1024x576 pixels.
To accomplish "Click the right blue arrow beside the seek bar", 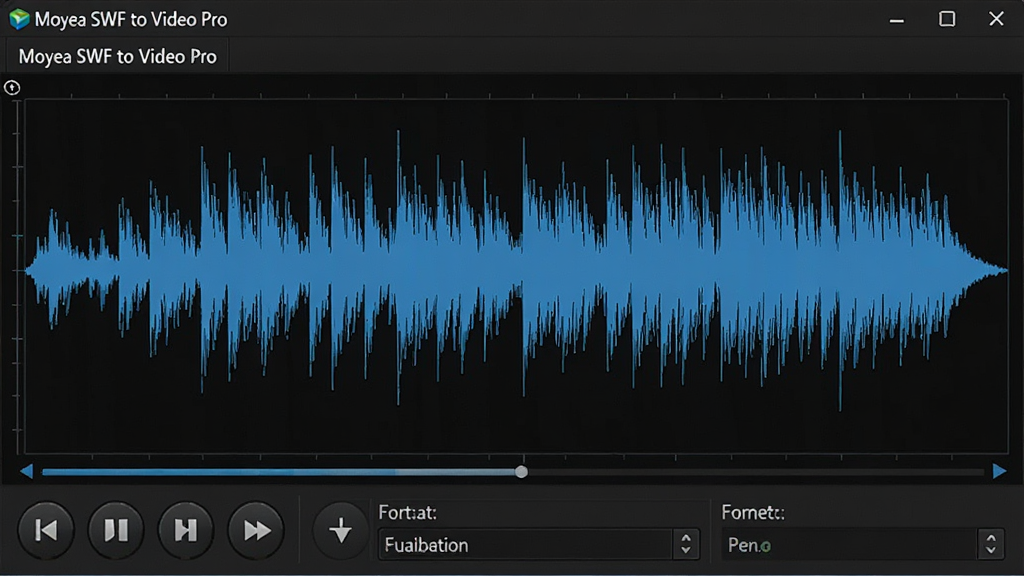I will pos(999,471).
